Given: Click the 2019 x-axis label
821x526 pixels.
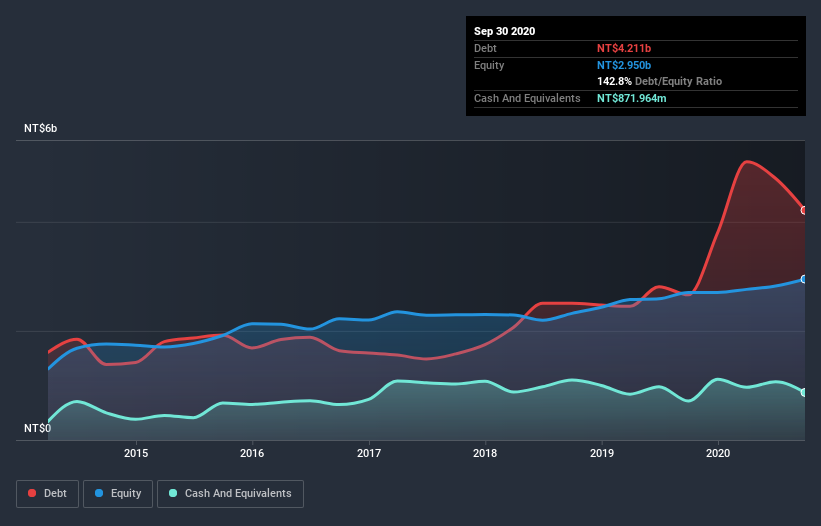Looking at the screenshot, I should tap(602, 453).
